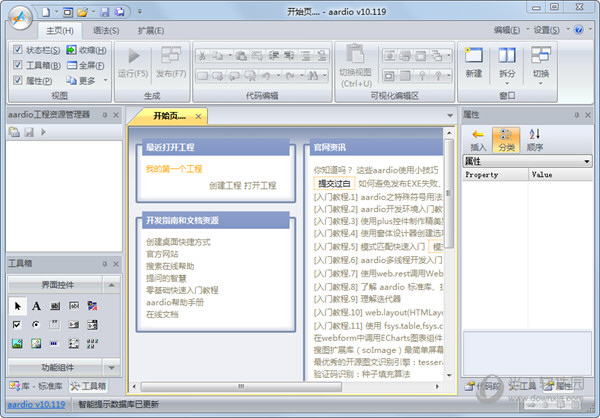Image resolution: width=600 pixels, height=418 pixels.
Task: Click the open folder icon in quick access toolbar
Action: pyautogui.click(x=82, y=12)
